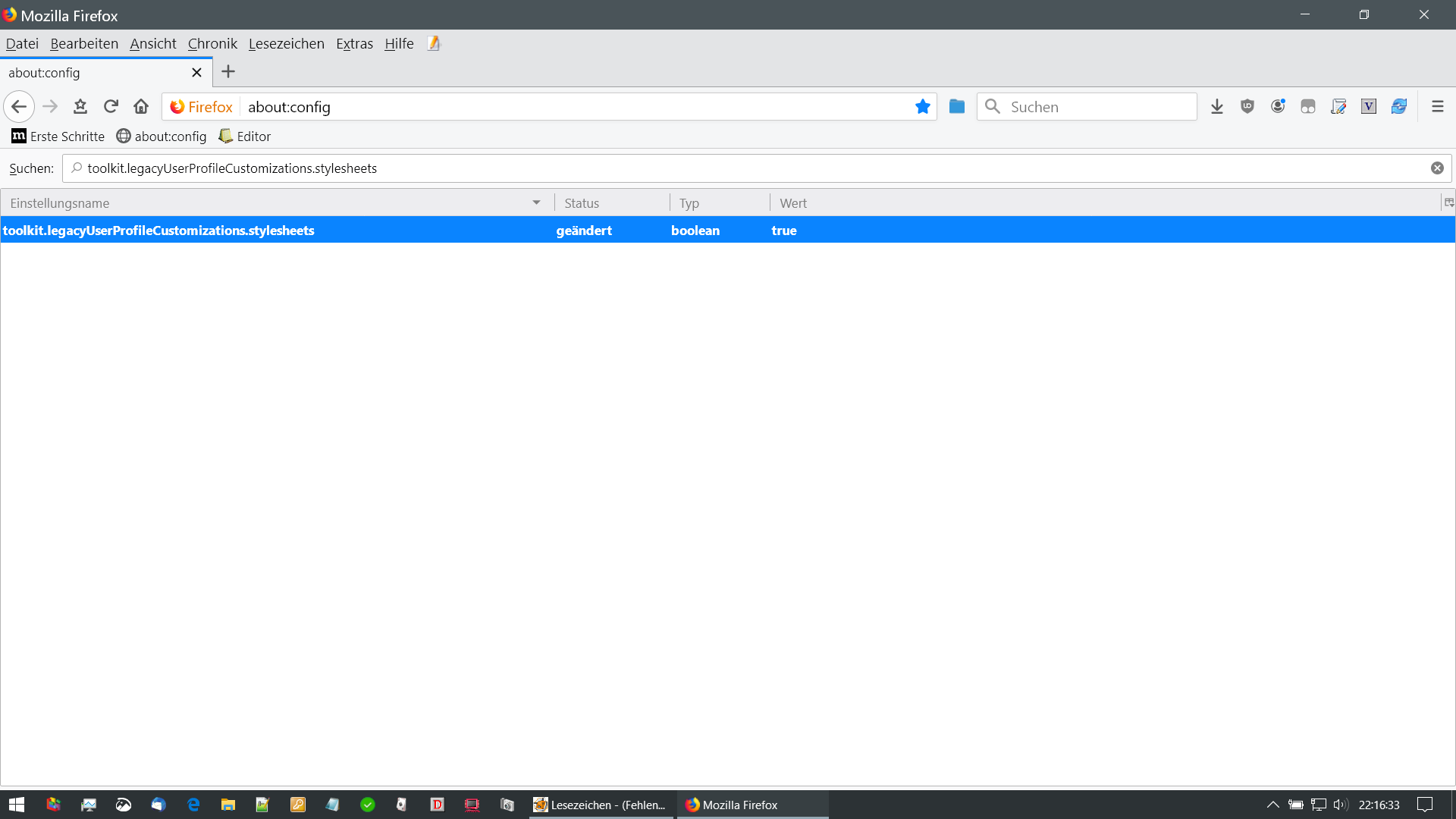Open the Lesezeichen menu
This screenshot has height=819, width=1456.
[286, 44]
